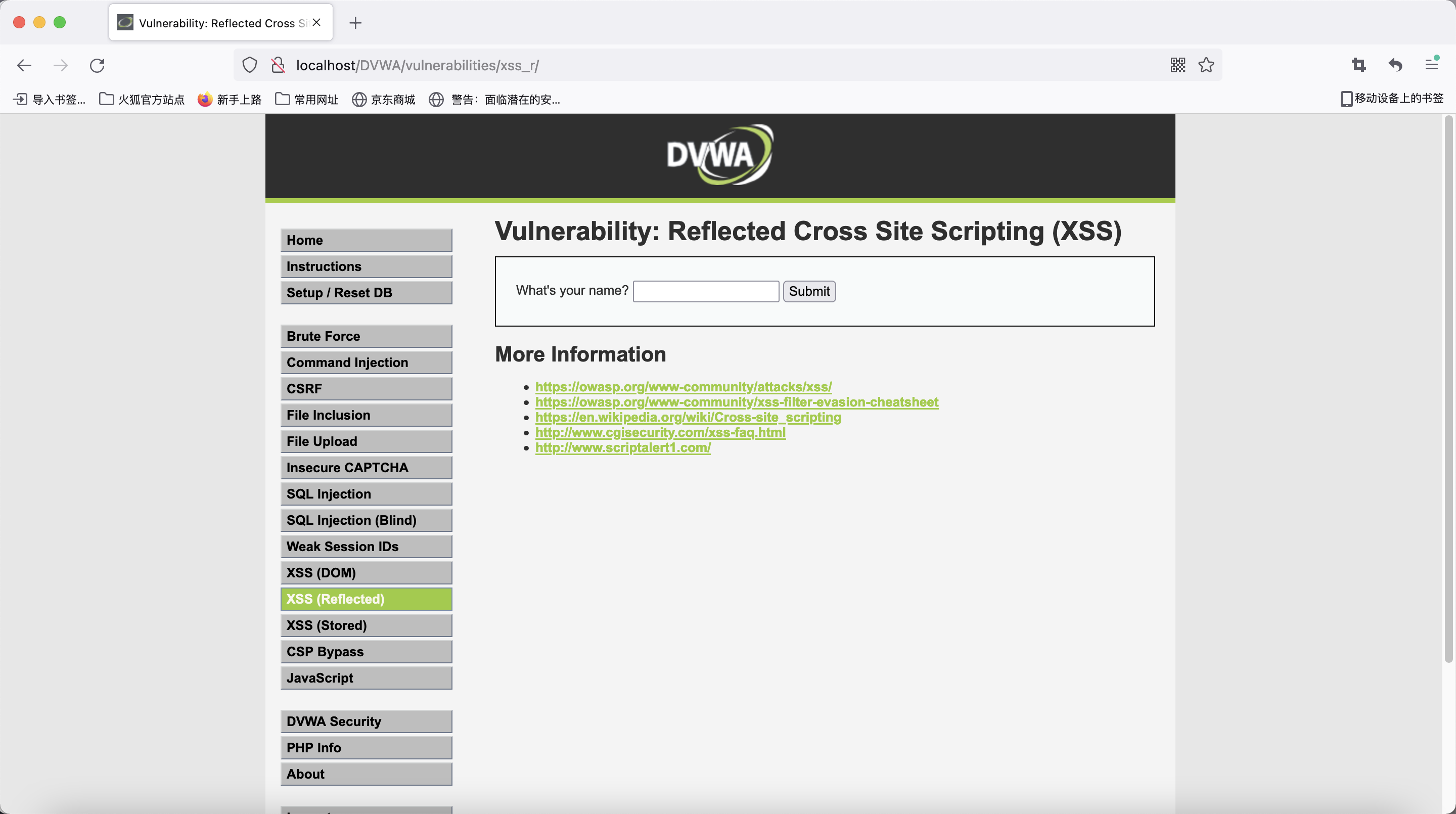Screen dimensions: 1456x814
Task: Click the screenshot crop toolbar icon
Action: click(1359, 64)
